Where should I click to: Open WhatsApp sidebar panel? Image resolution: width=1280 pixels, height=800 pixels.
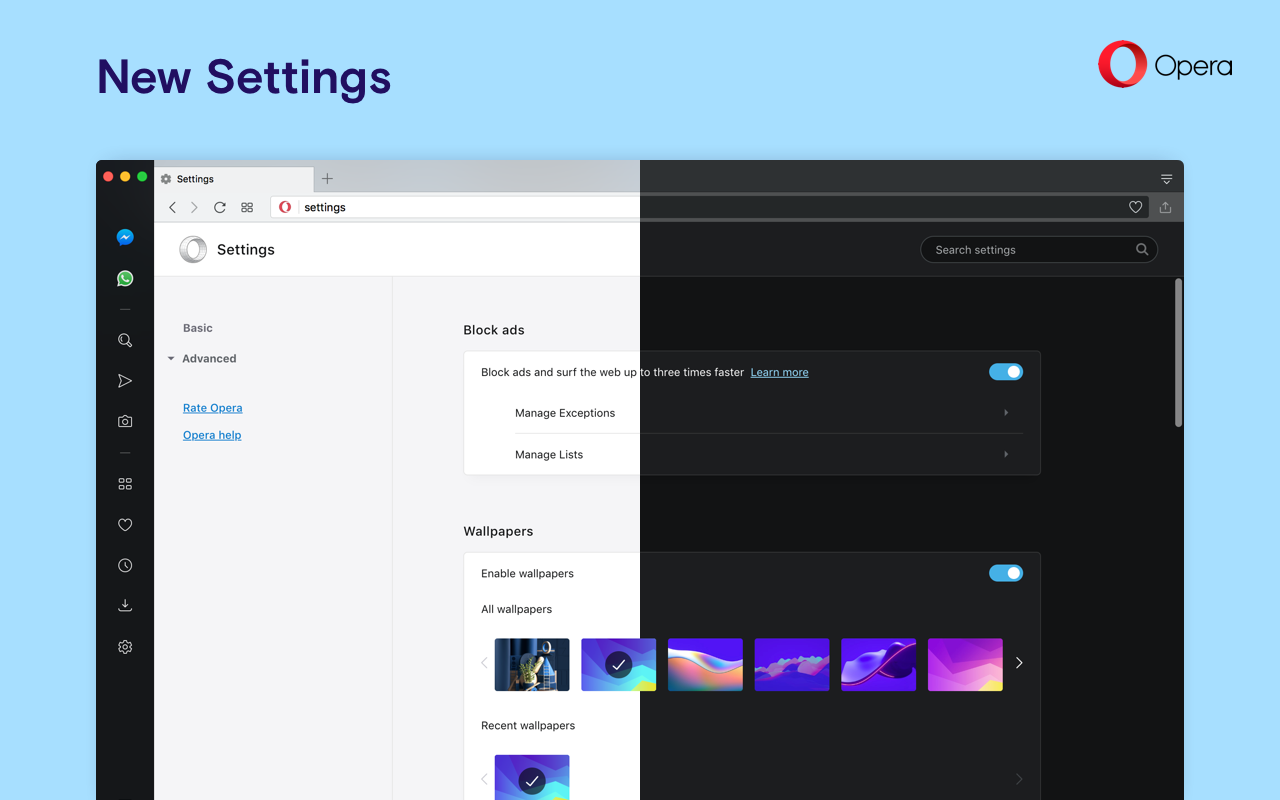(x=125, y=279)
